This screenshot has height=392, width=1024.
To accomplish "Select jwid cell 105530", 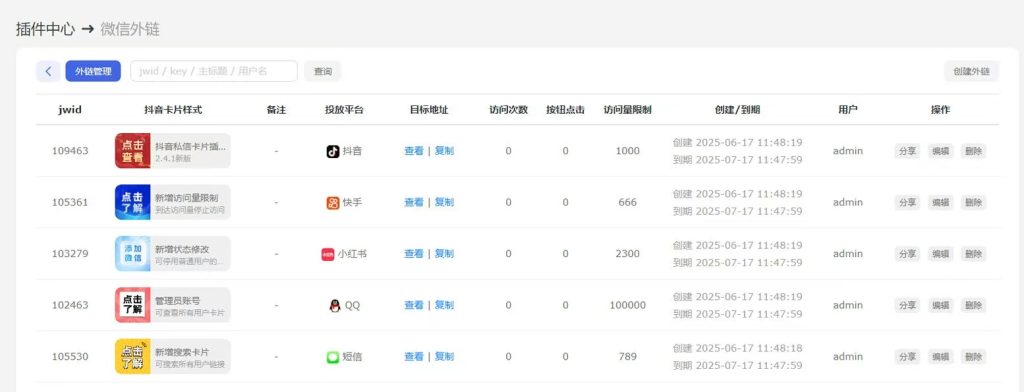I will 70,357.
